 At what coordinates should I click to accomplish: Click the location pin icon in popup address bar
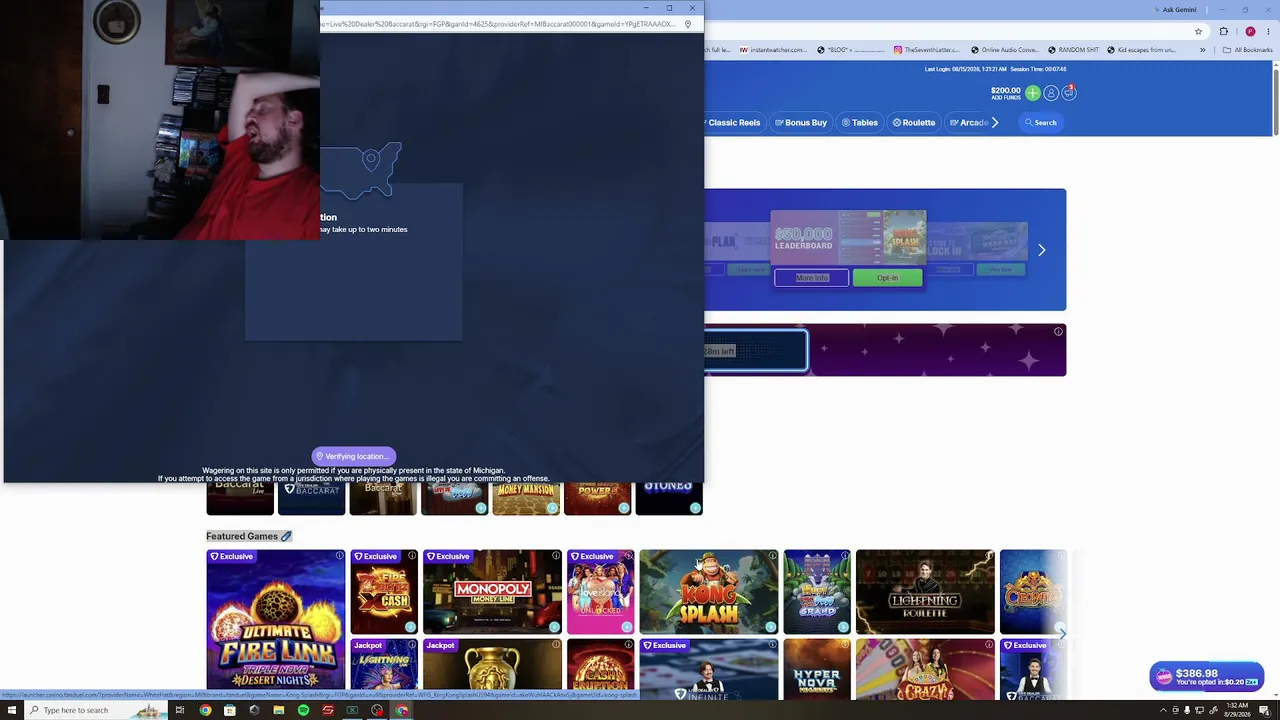point(687,24)
